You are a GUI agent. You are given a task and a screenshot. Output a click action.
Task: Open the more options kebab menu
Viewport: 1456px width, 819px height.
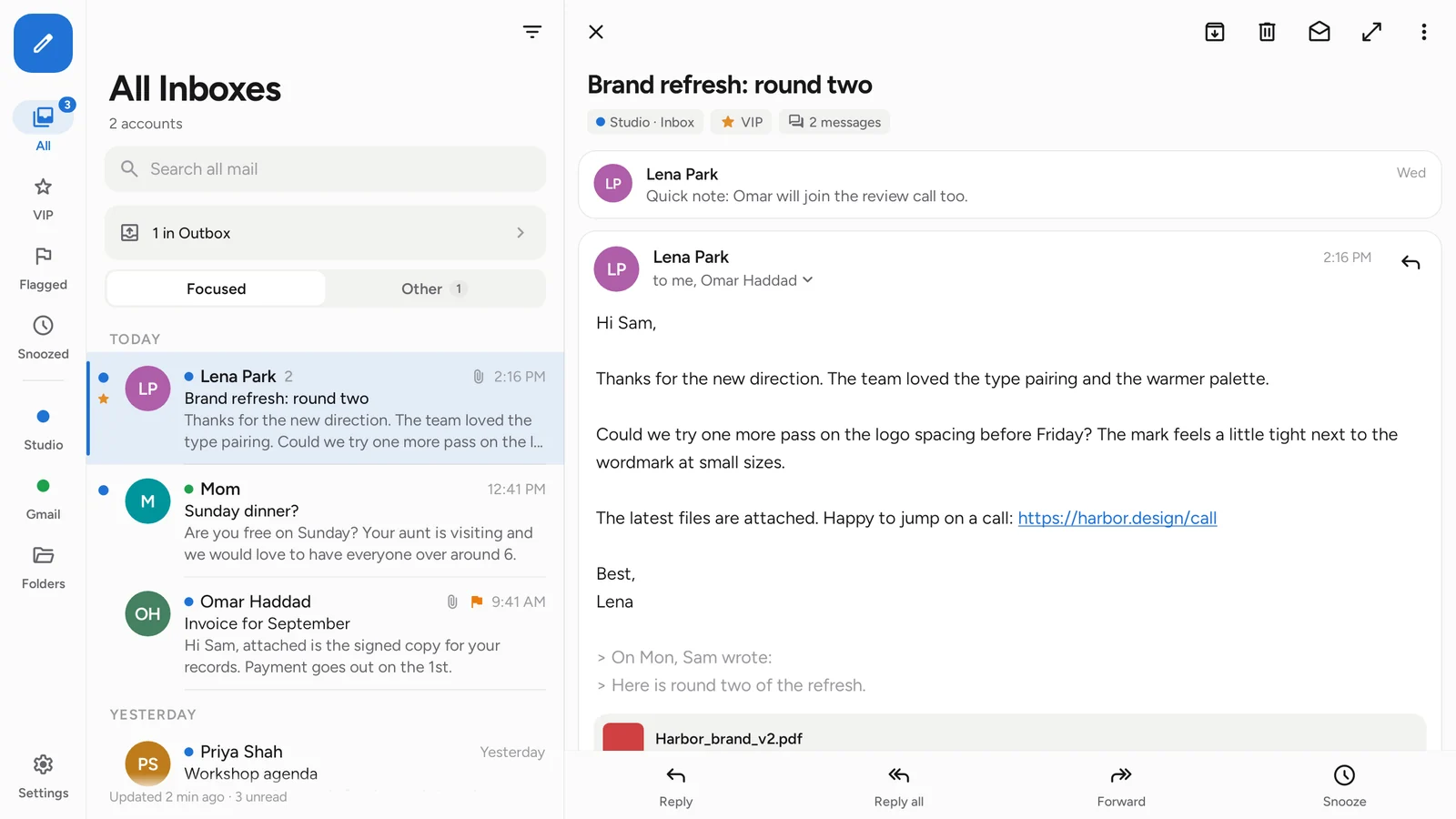1424,32
